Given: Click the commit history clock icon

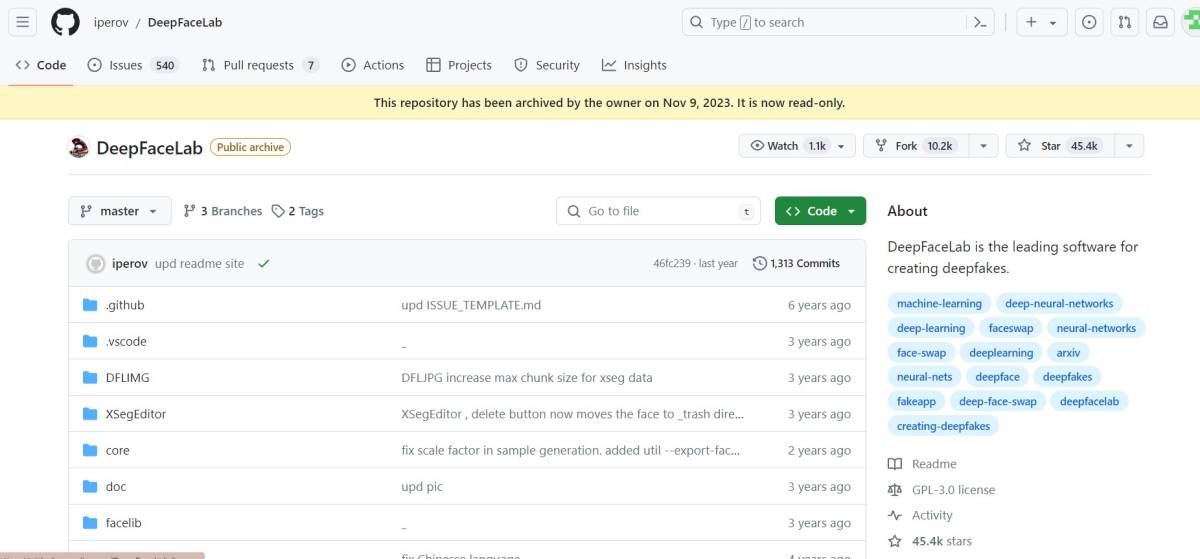Looking at the screenshot, I should pos(760,264).
